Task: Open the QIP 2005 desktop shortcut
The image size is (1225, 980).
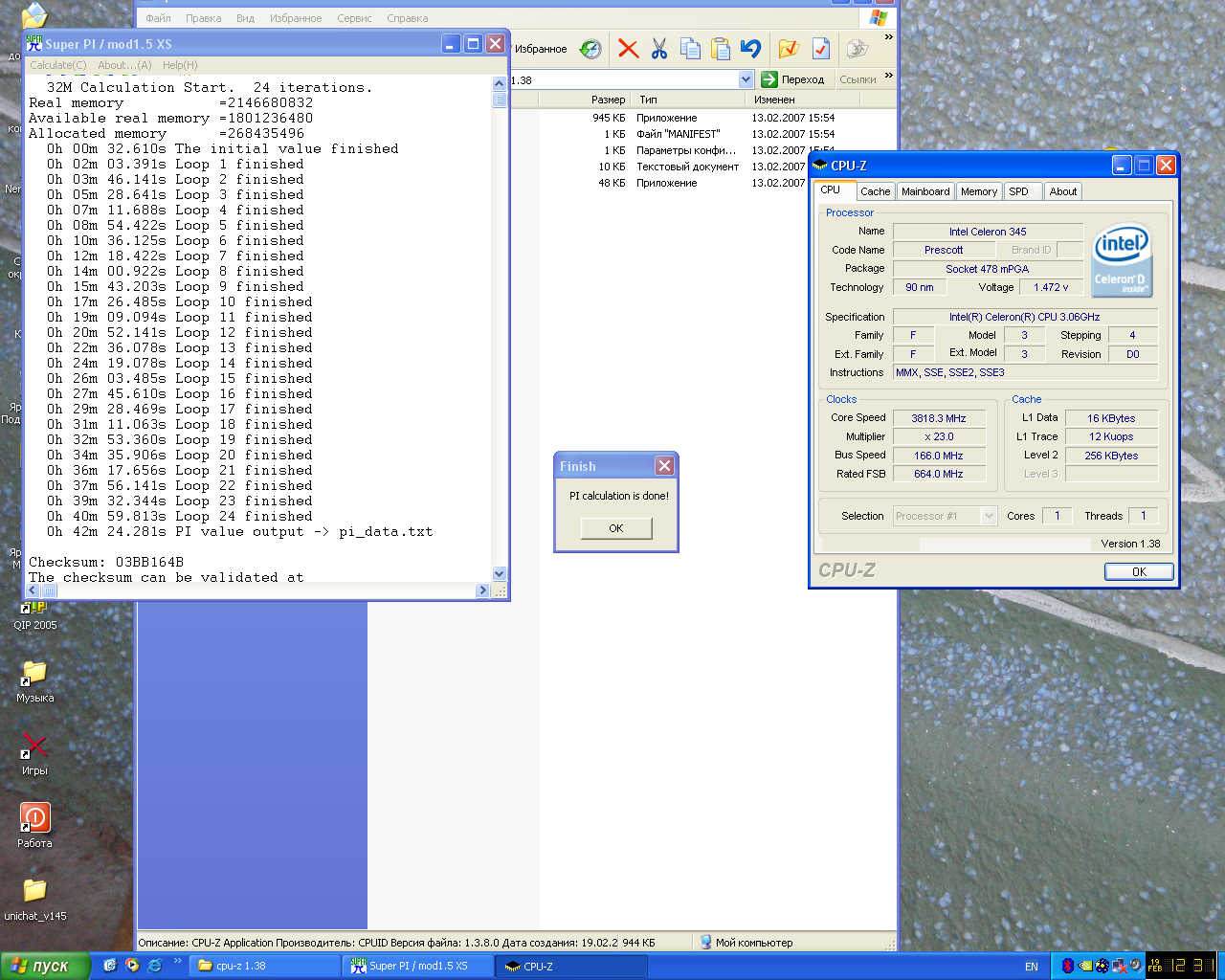Action: tap(34, 614)
